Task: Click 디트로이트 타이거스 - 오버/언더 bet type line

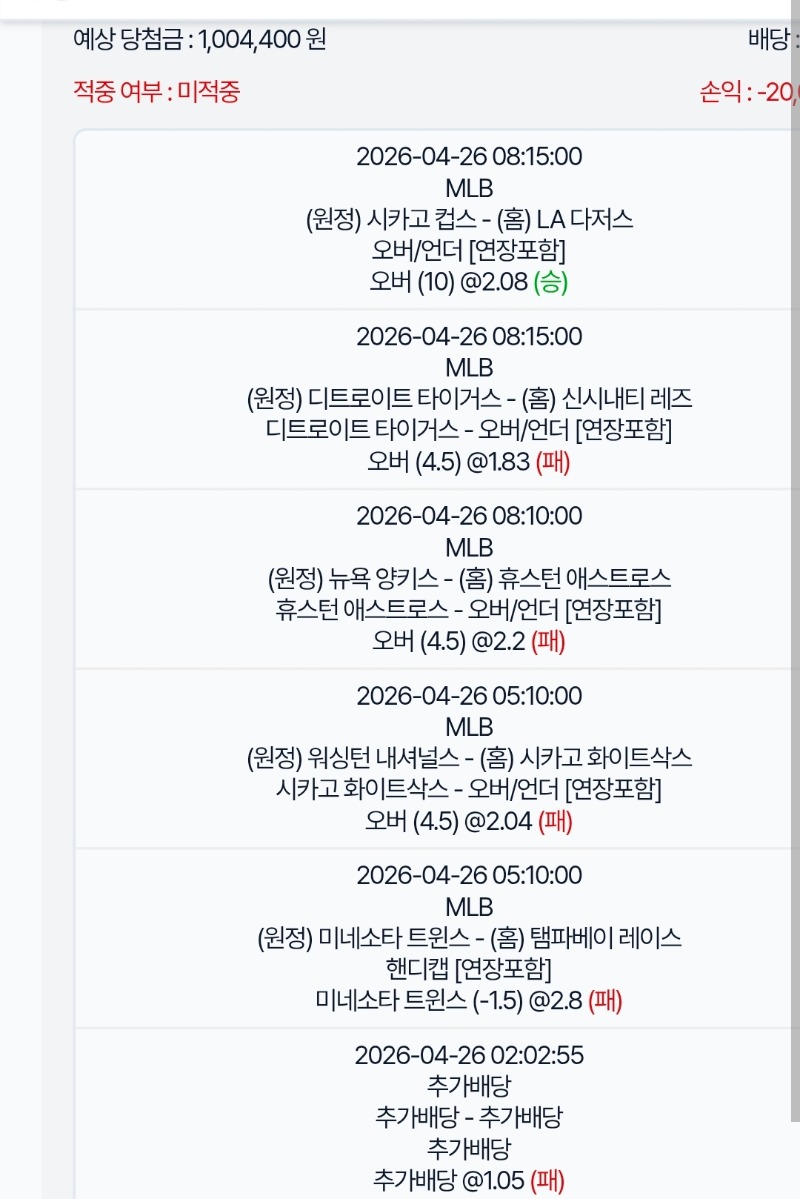Action: [x=469, y=431]
